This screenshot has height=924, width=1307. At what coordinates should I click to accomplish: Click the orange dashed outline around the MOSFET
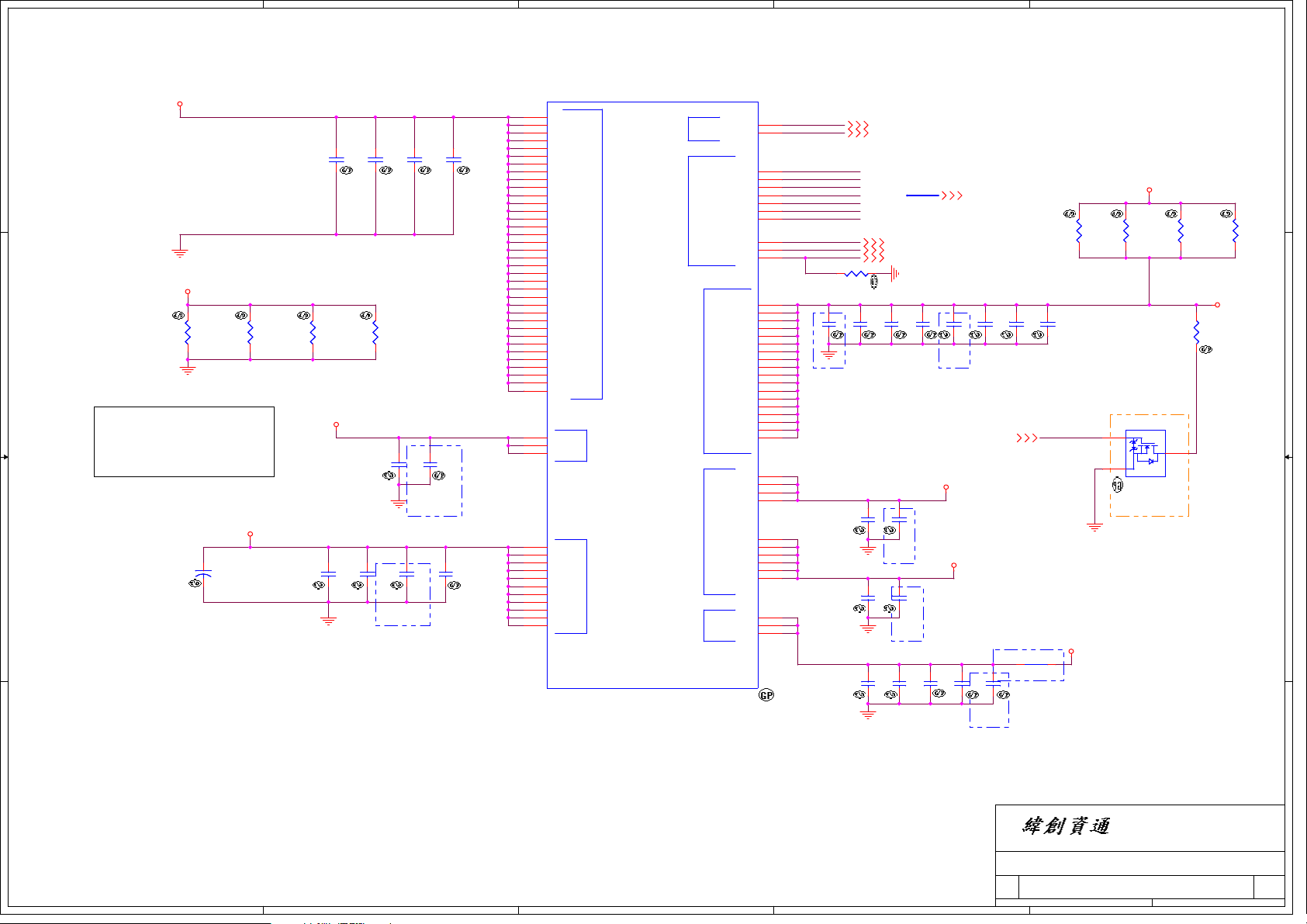pyautogui.click(x=1150, y=465)
